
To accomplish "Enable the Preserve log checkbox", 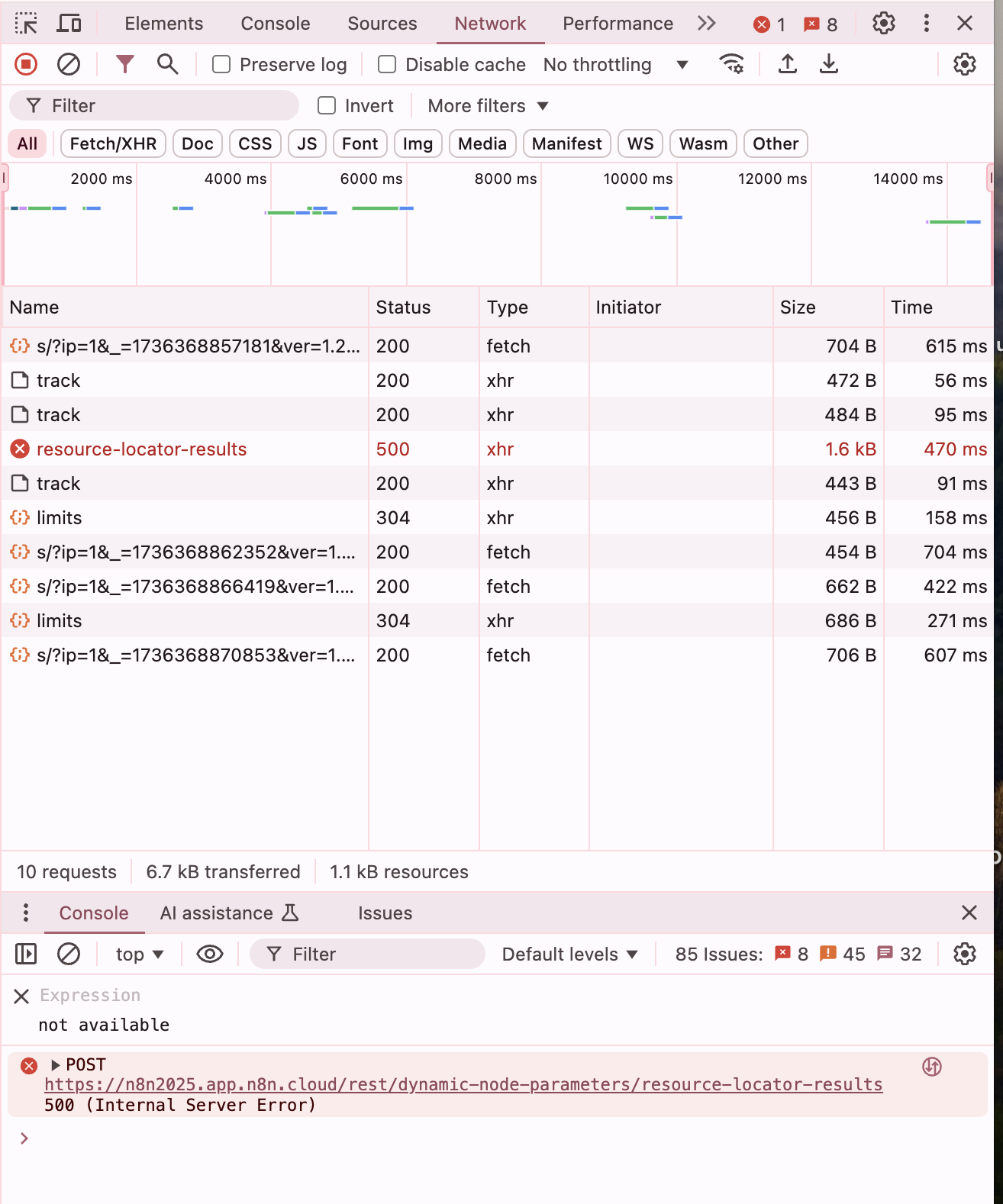I will pyautogui.click(x=221, y=65).
